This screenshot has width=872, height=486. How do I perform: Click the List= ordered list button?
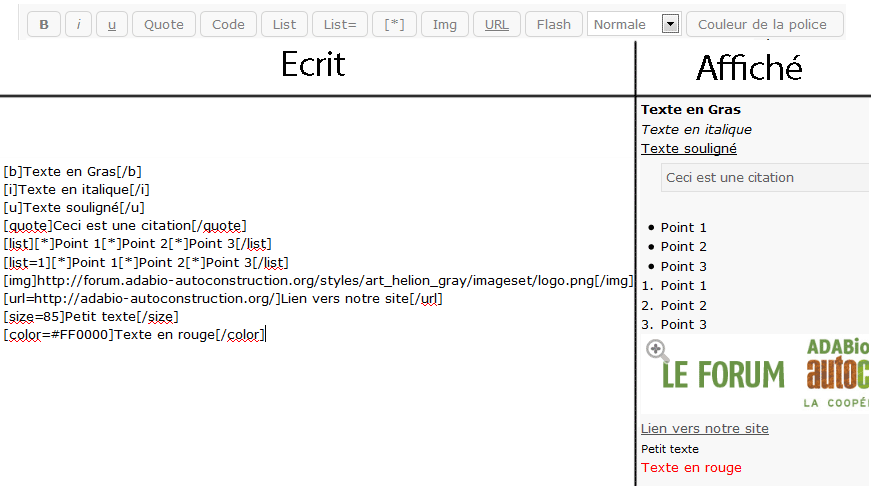click(x=340, y=24)
